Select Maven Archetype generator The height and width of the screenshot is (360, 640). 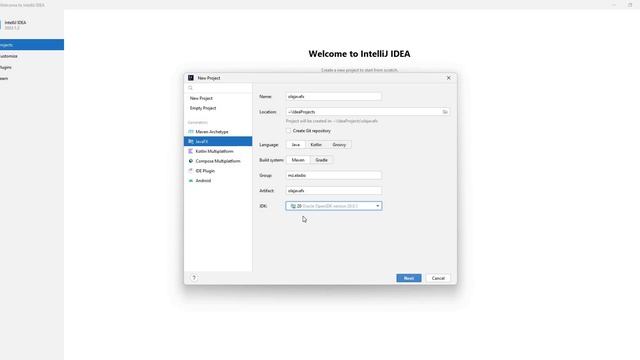pos(218,132)
